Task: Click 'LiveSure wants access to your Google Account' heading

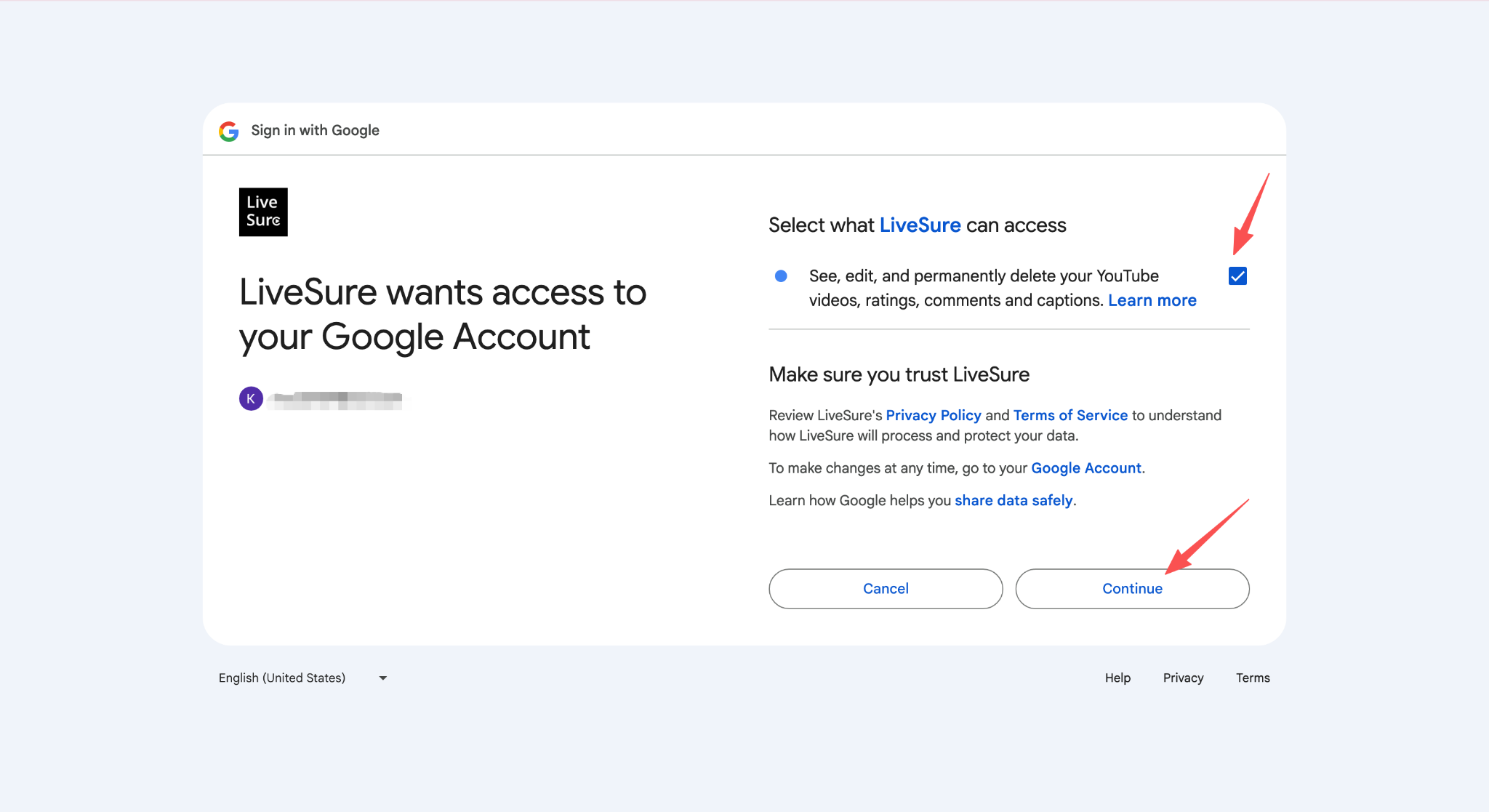Action: pos(442,314)
